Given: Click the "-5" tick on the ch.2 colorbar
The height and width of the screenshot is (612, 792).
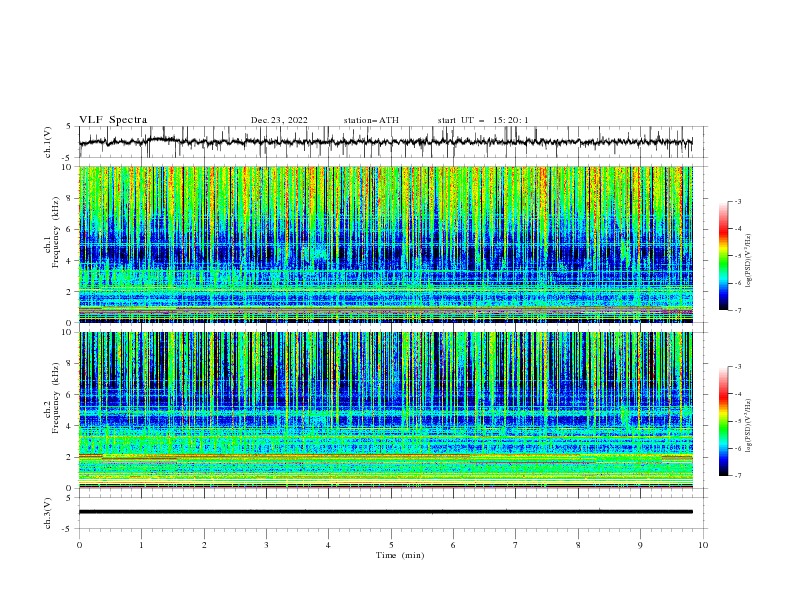Looking at the screenshot, I should pyautogui.click(x=738, y=421).
